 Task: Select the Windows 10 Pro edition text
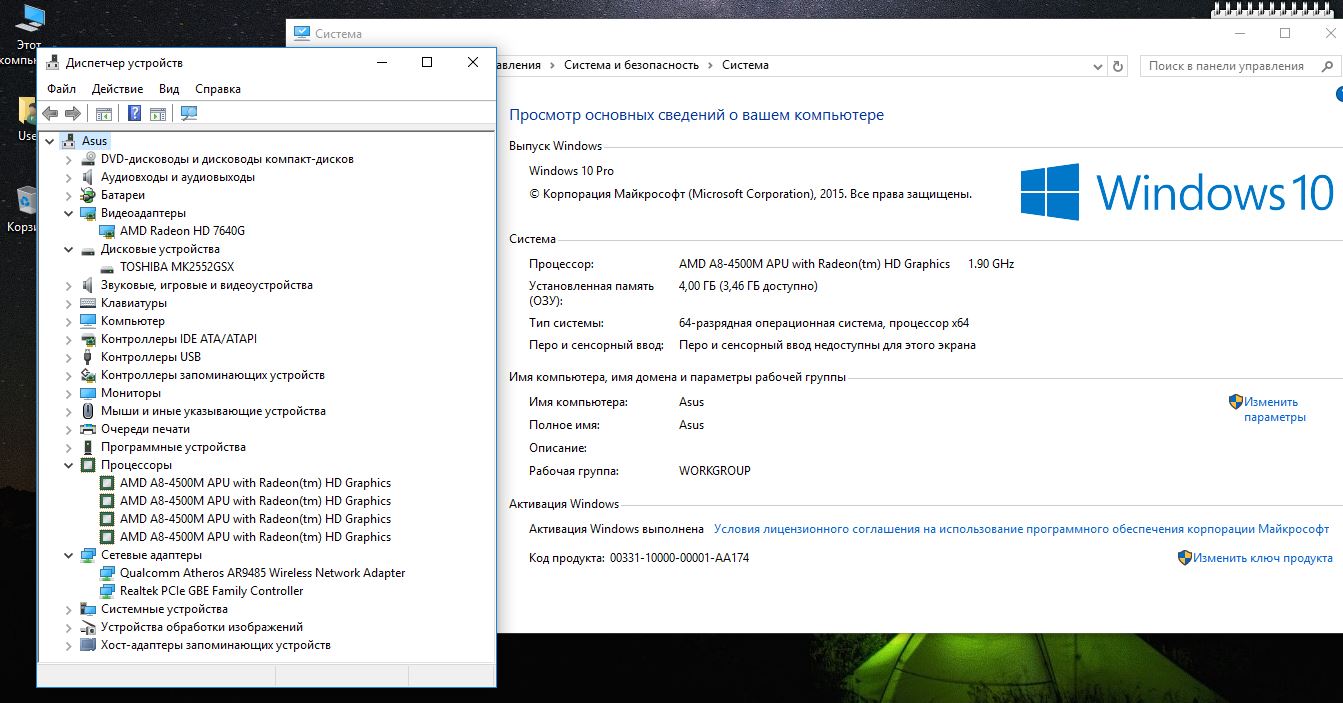571,172
